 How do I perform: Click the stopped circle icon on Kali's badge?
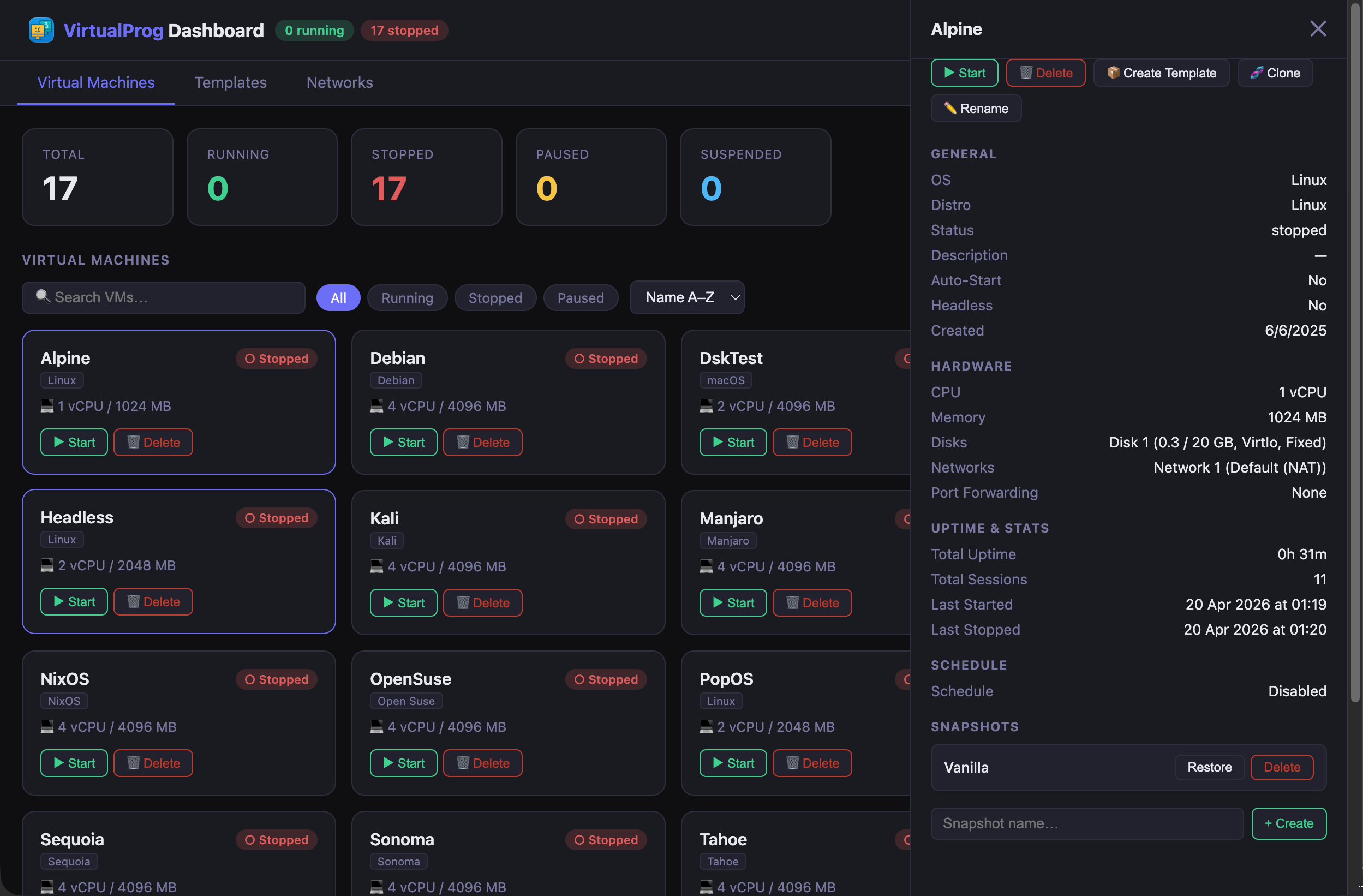(x=579, y=518)
